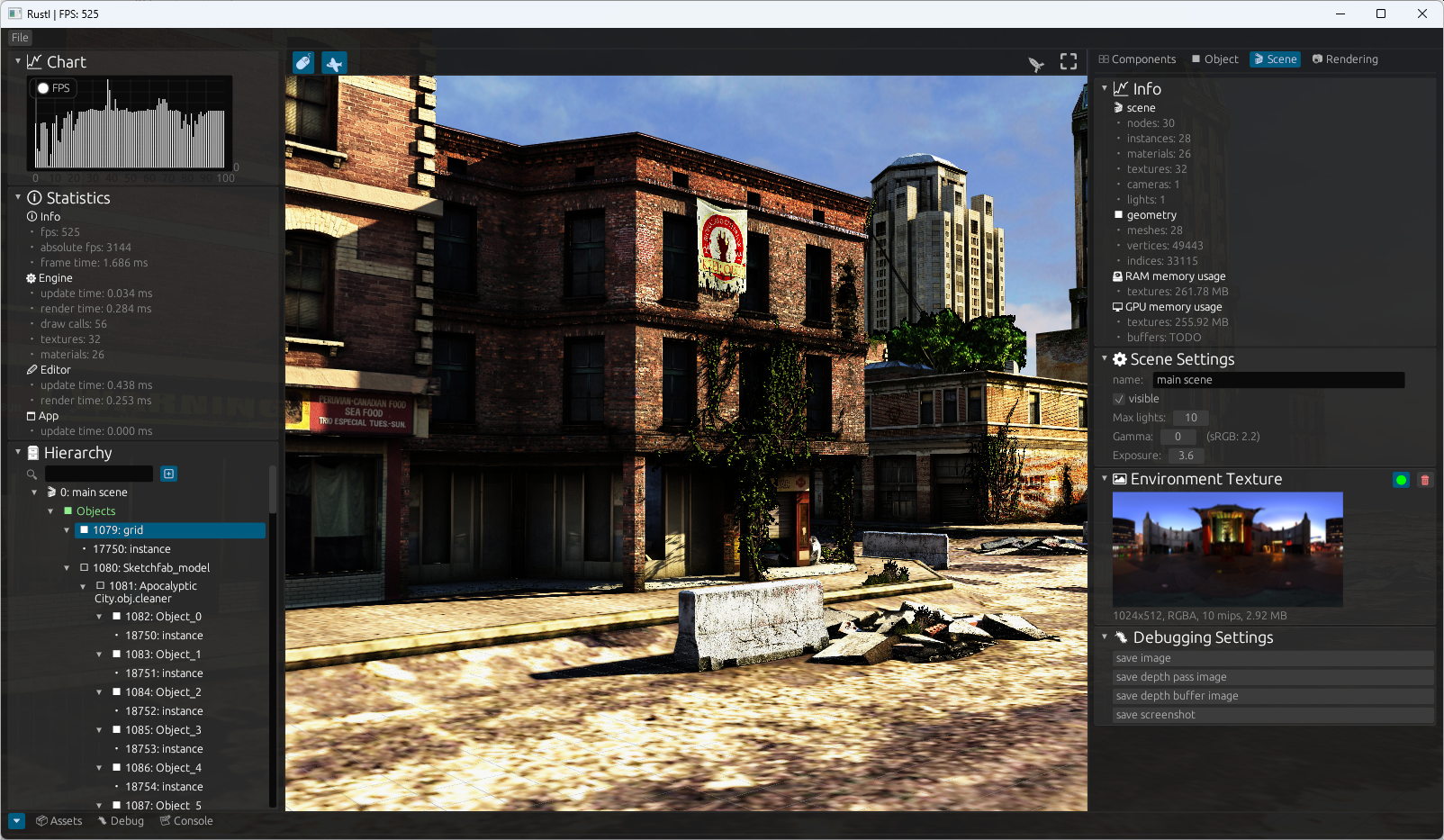Image resolution: width=1444 pixels, height=840 pixels.
Task: Click the Info panel chart icon
Action: pyautogui.click(x=1121, y=88)
